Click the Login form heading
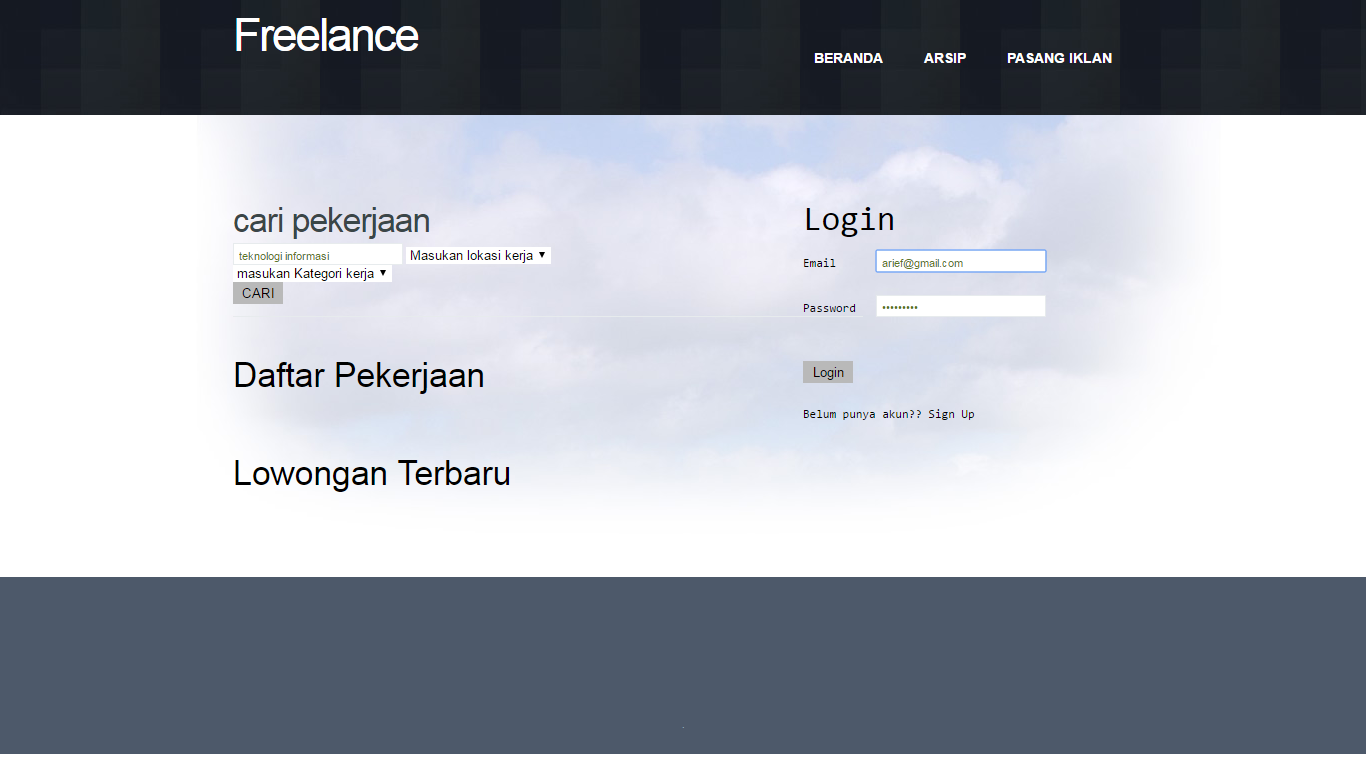1366x768 pixels. click(x=849, y=220)
